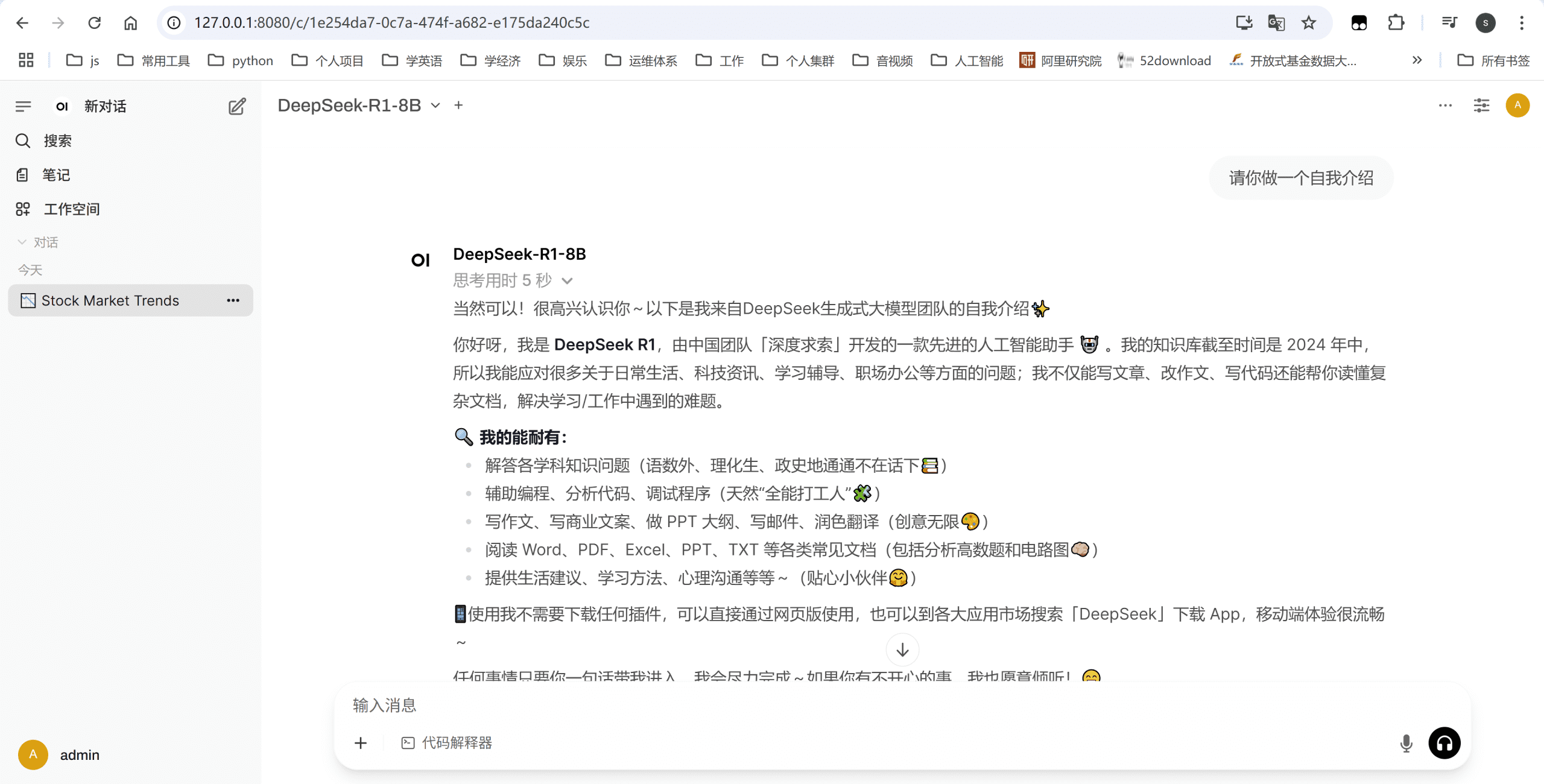
Task: Click the OI logo in sidebar header
Action: [x=62, y=106]
